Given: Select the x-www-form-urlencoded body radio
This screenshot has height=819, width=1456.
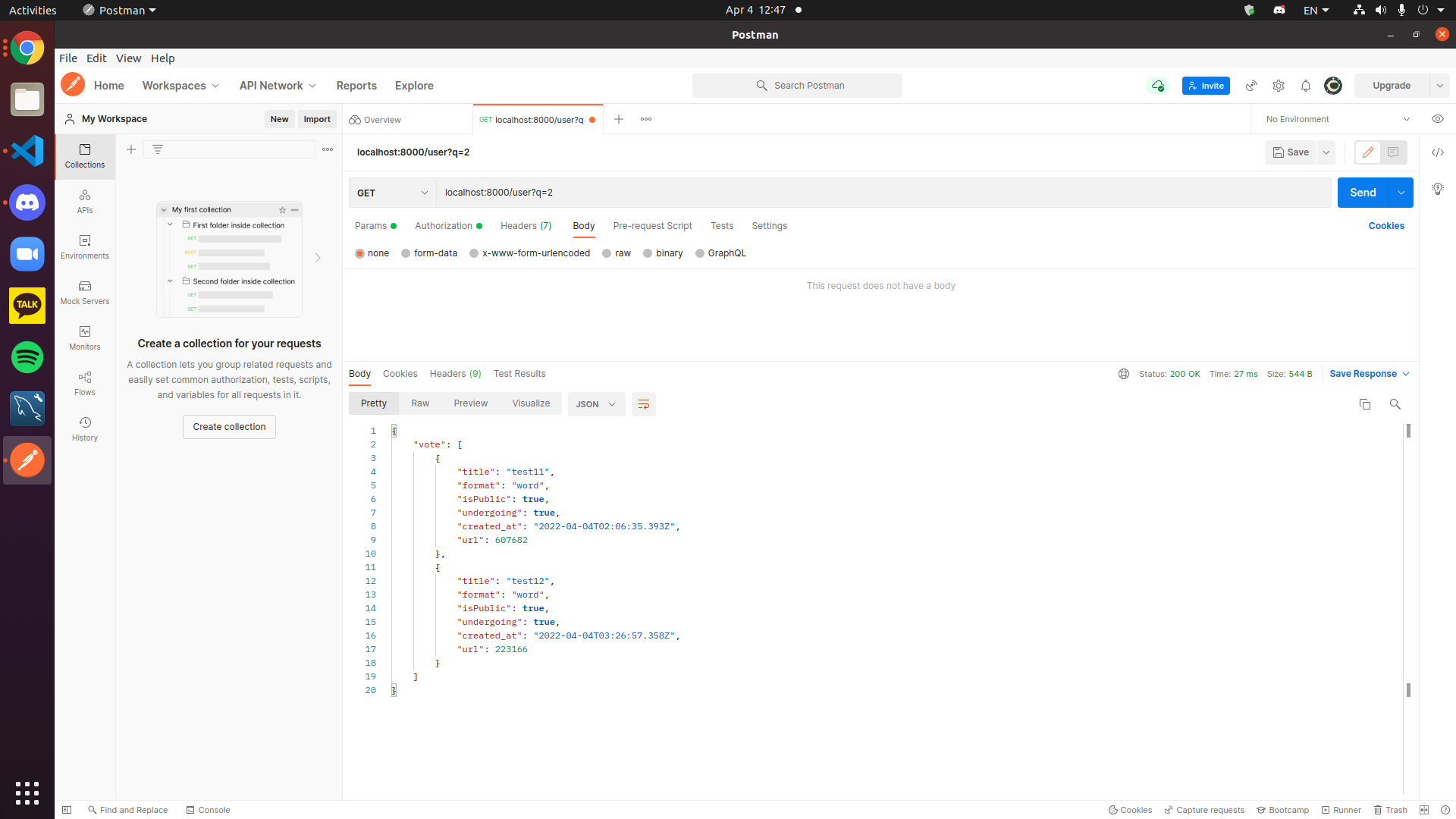Looking at the screenshot, I should (x=475, y=253).
